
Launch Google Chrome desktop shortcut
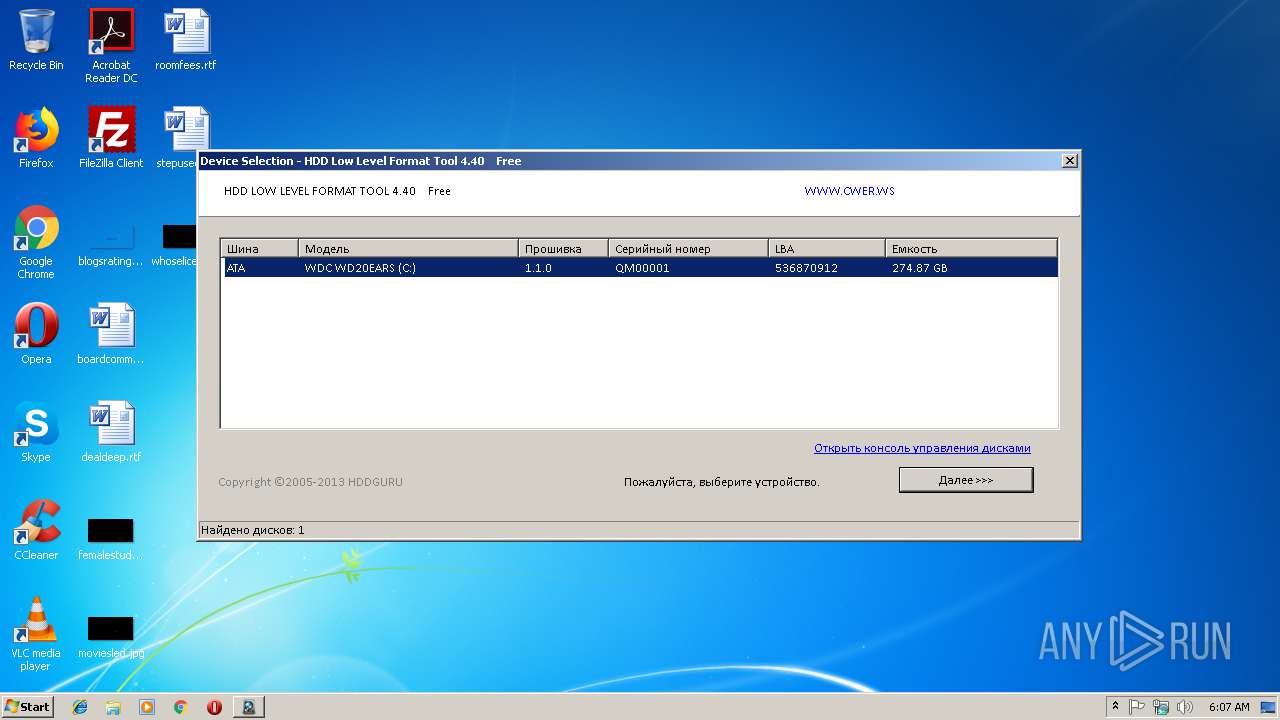(36, 242)
